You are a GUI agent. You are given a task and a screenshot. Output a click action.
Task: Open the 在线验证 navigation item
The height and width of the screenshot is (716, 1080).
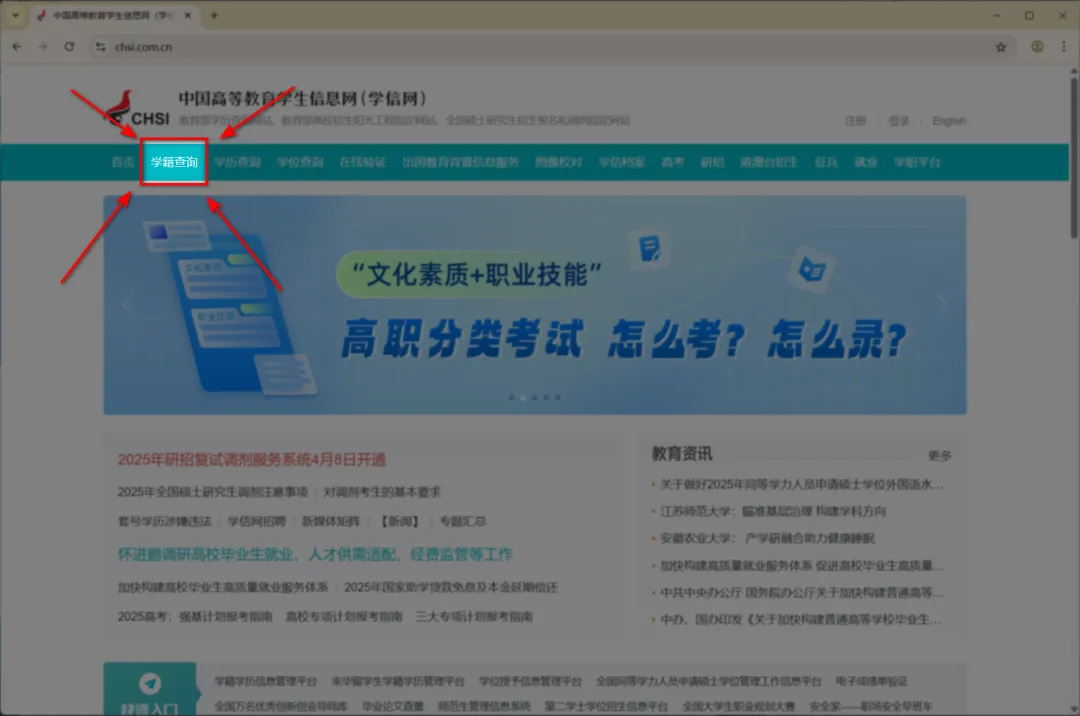tap(363, 162)
